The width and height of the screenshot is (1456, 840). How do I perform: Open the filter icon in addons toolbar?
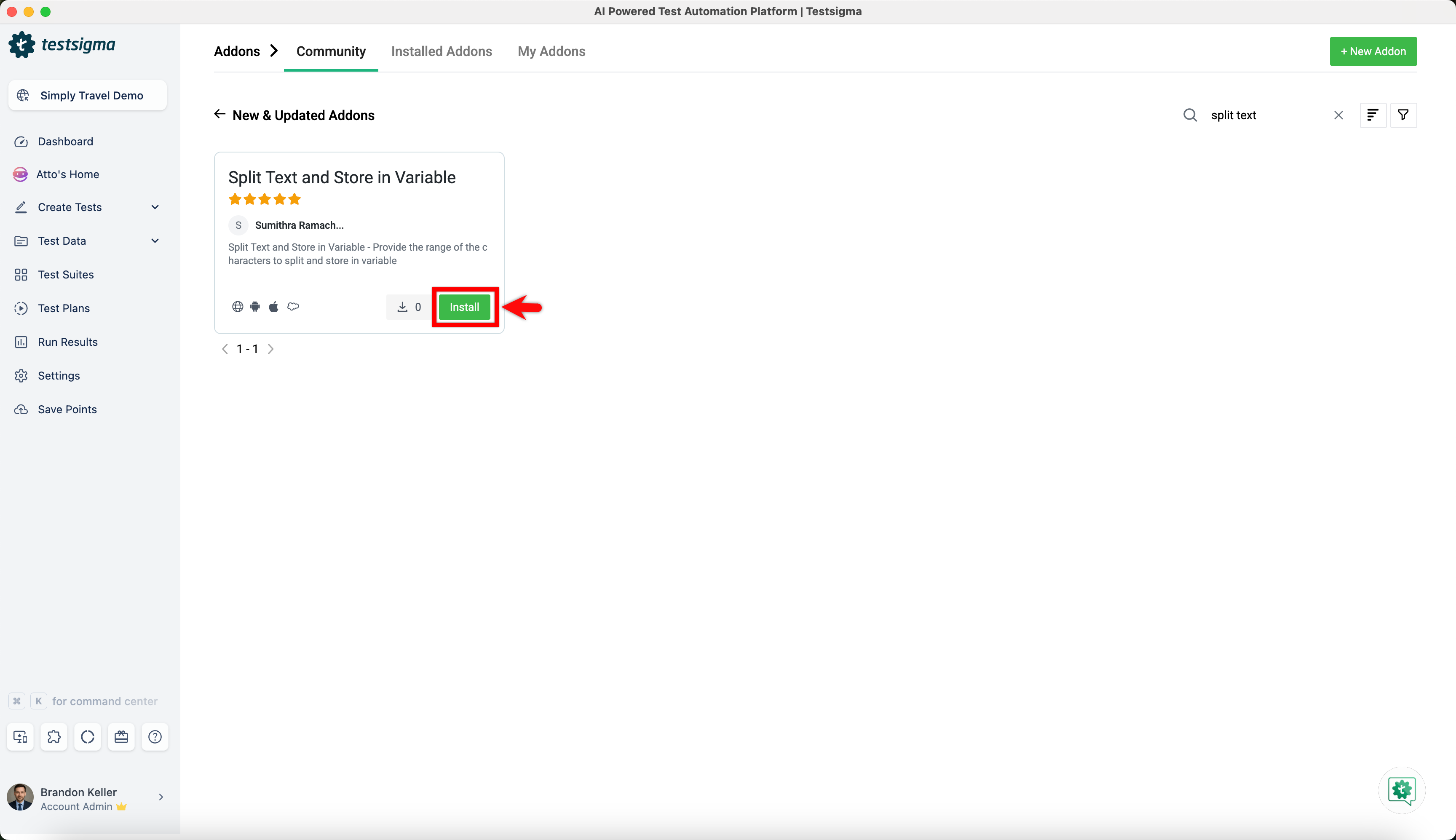click(1403, 115)
